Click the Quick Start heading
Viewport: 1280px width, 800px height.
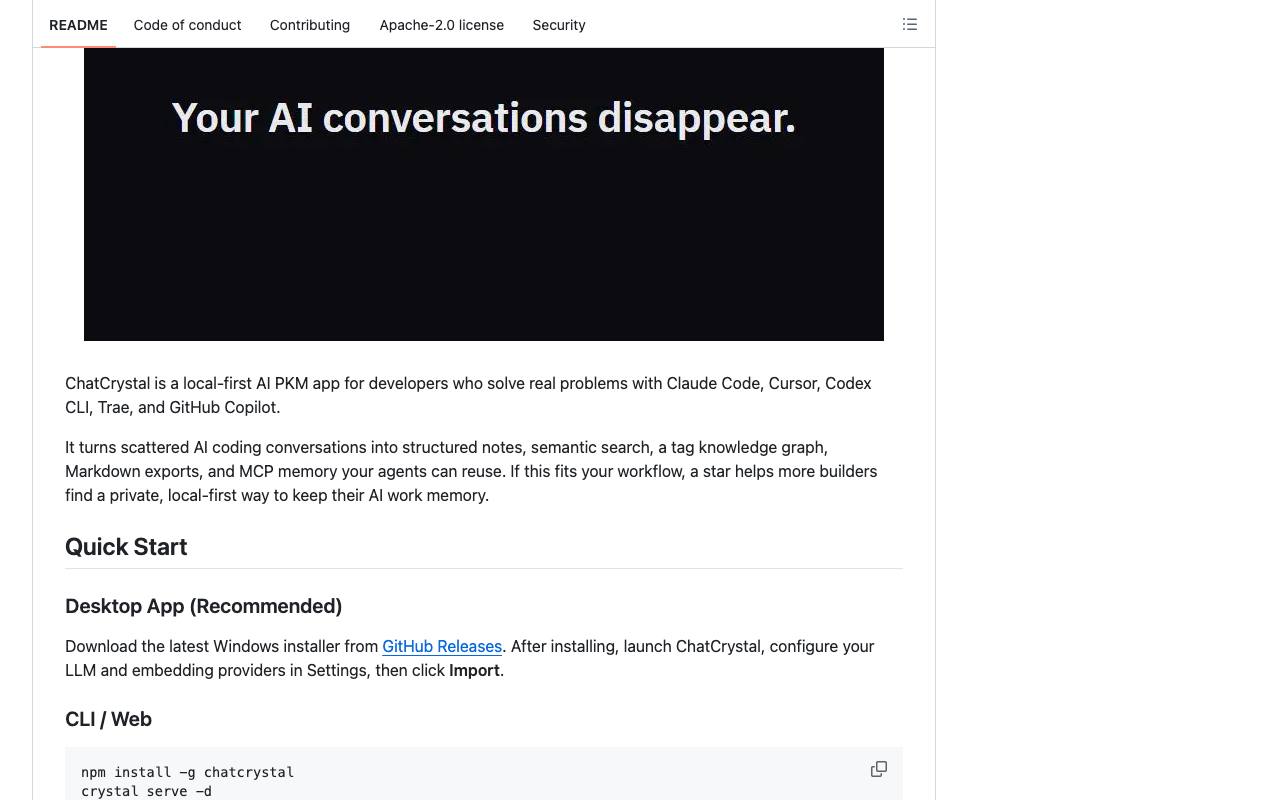[126, 547]
